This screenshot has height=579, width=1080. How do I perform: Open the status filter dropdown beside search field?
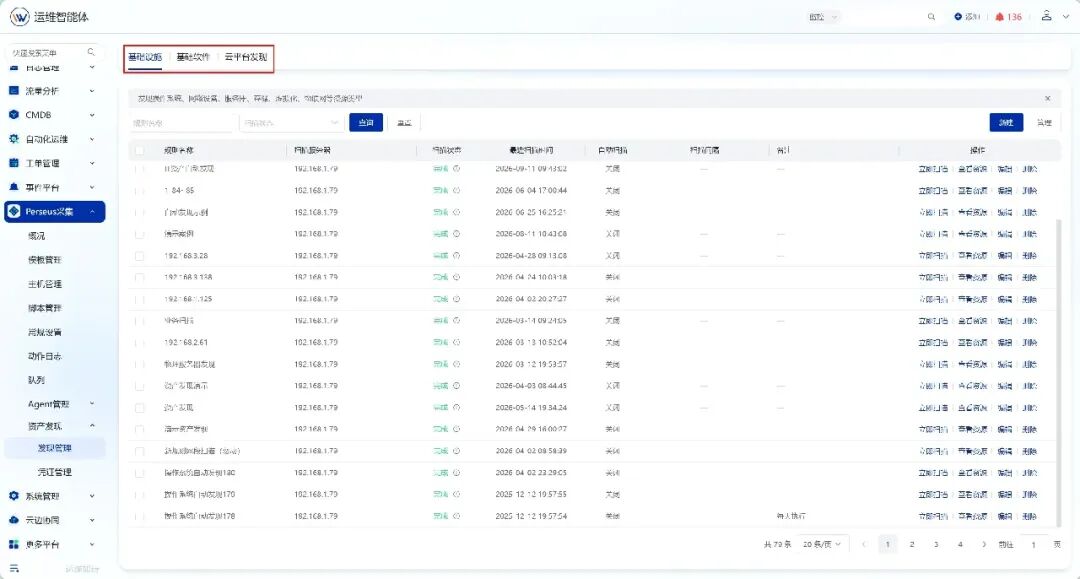(291, 123)
